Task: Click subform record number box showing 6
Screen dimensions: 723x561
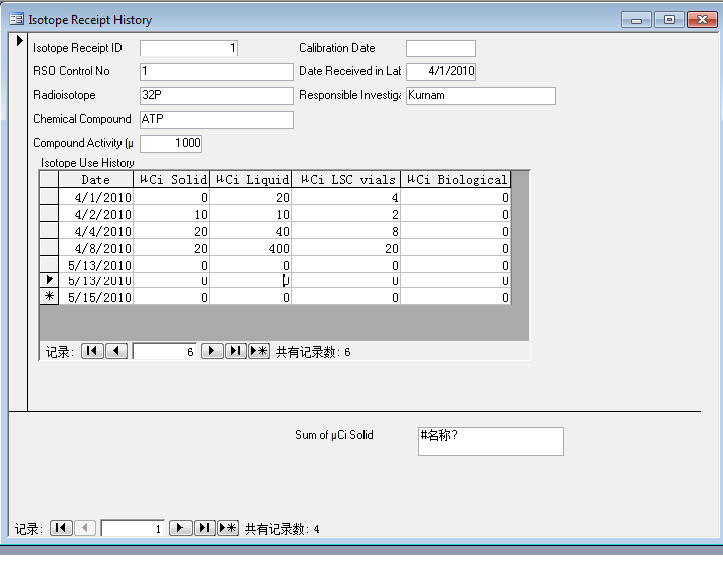Action: tap(165, 352)
